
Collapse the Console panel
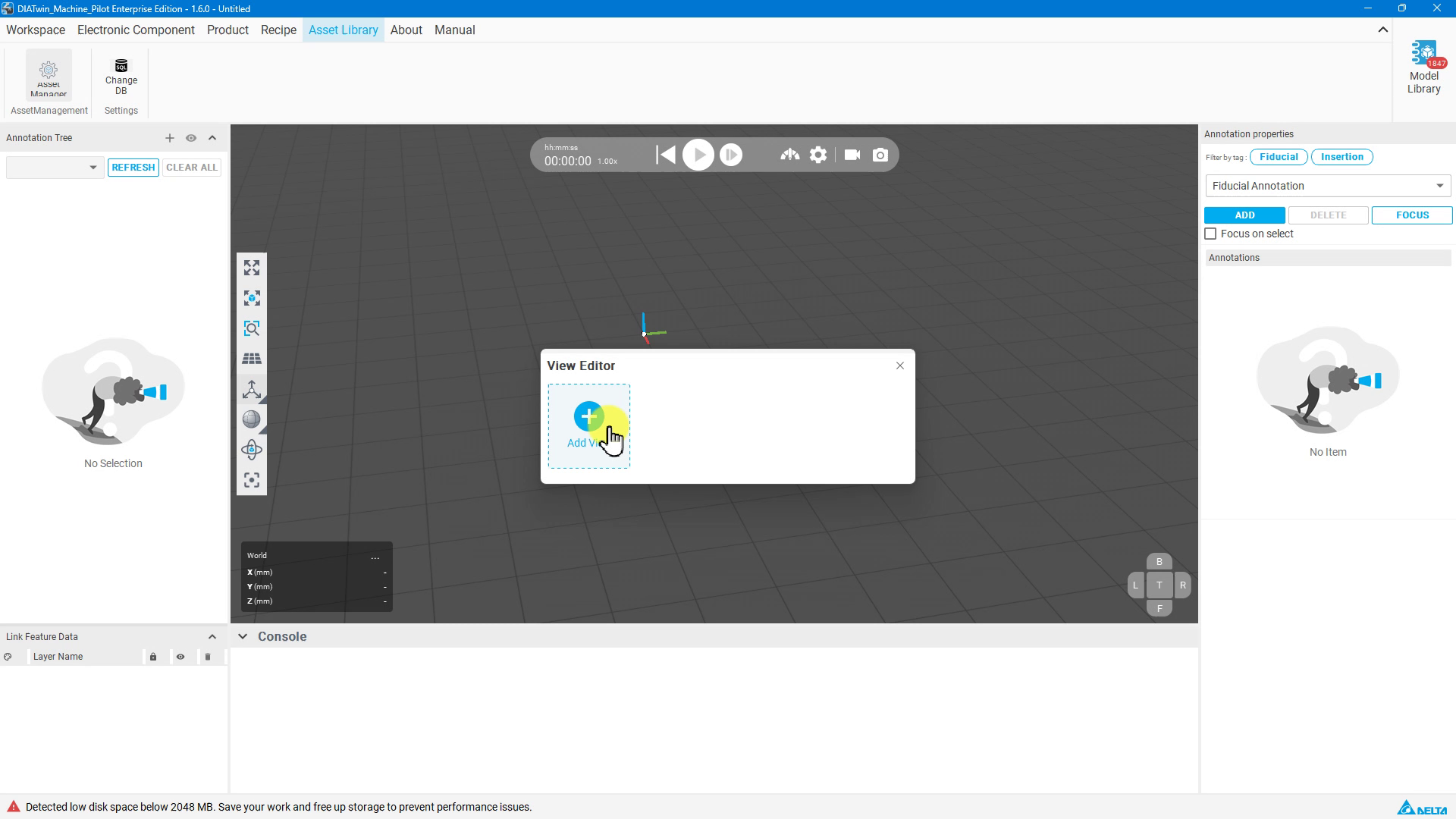[243, 636]
